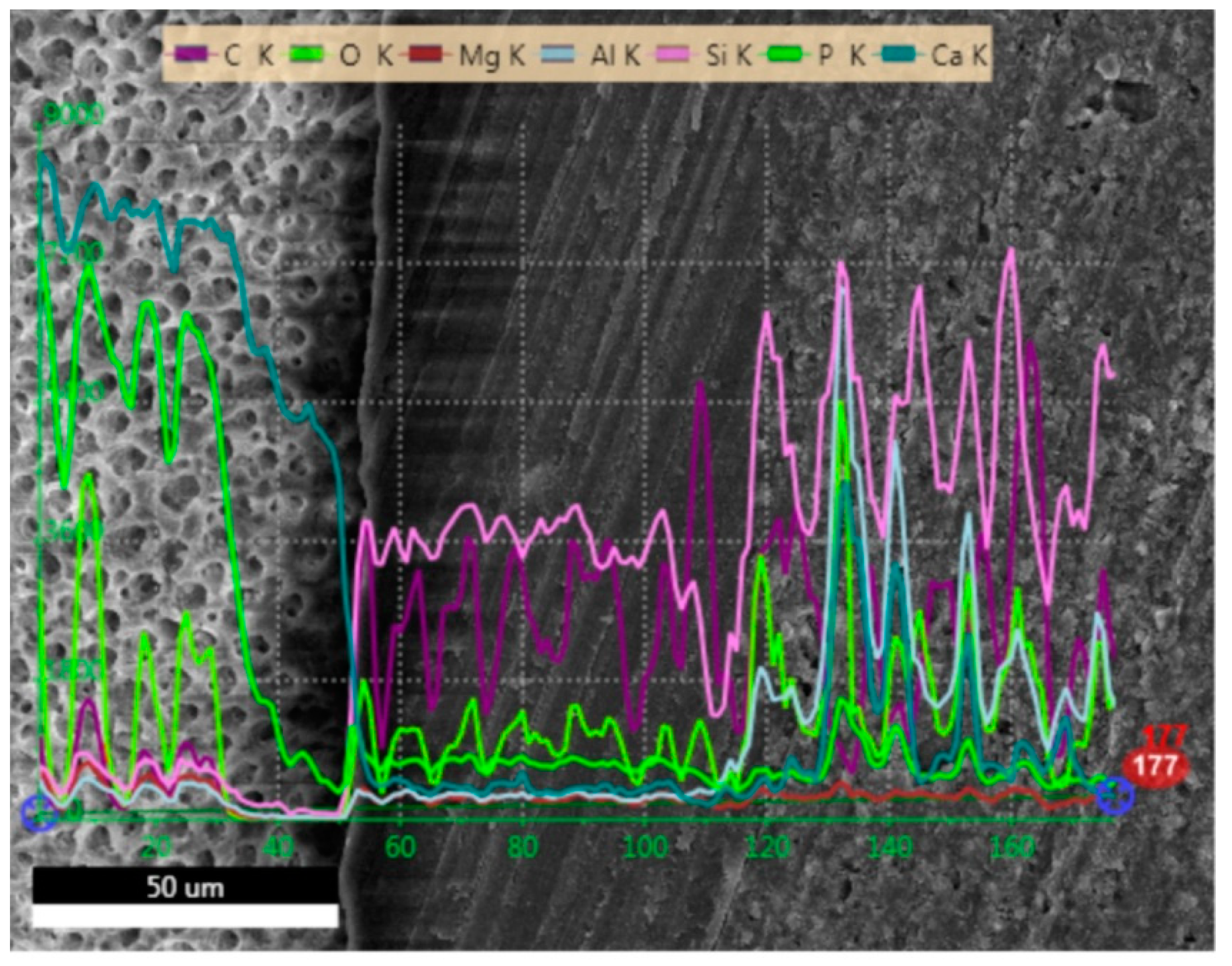Click the 50 um scale bar label
The width and height of the screenshot is (1232, 966).
click(185, 887)
